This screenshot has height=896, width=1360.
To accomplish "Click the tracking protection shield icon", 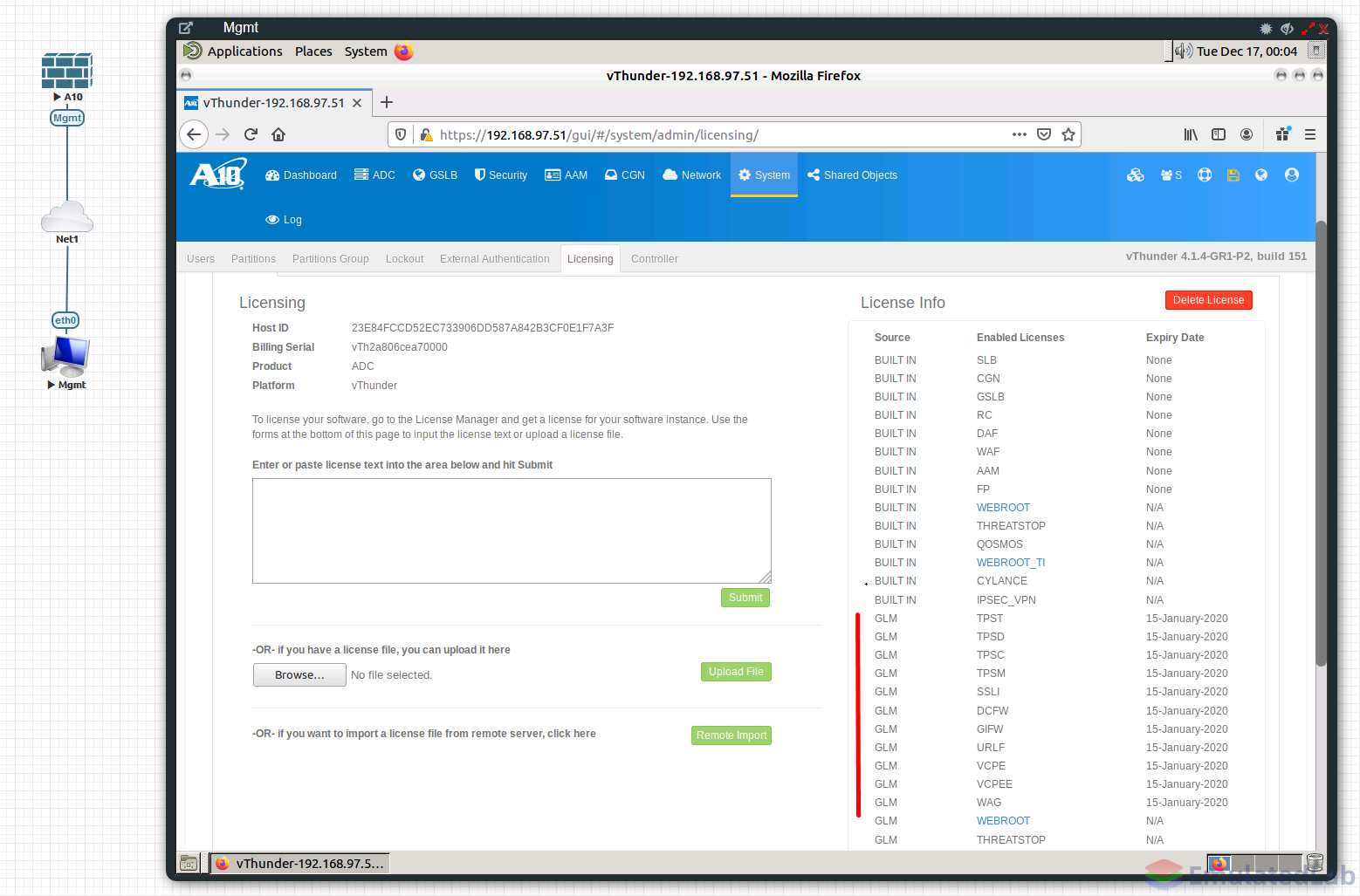I will (401, 134).
